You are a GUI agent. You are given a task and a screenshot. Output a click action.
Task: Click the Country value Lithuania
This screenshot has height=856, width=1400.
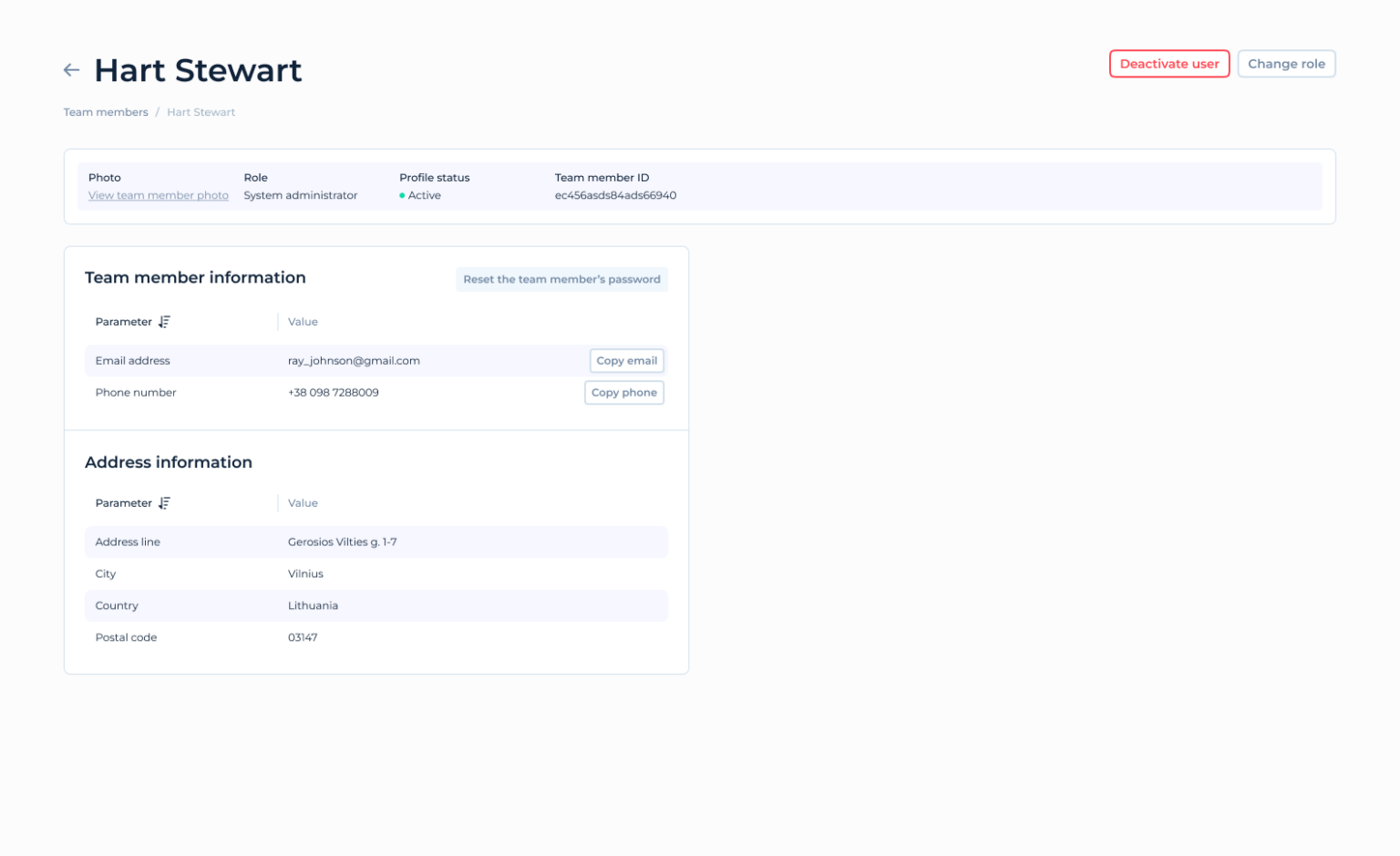pyautogui.click(x=314, y=605)
